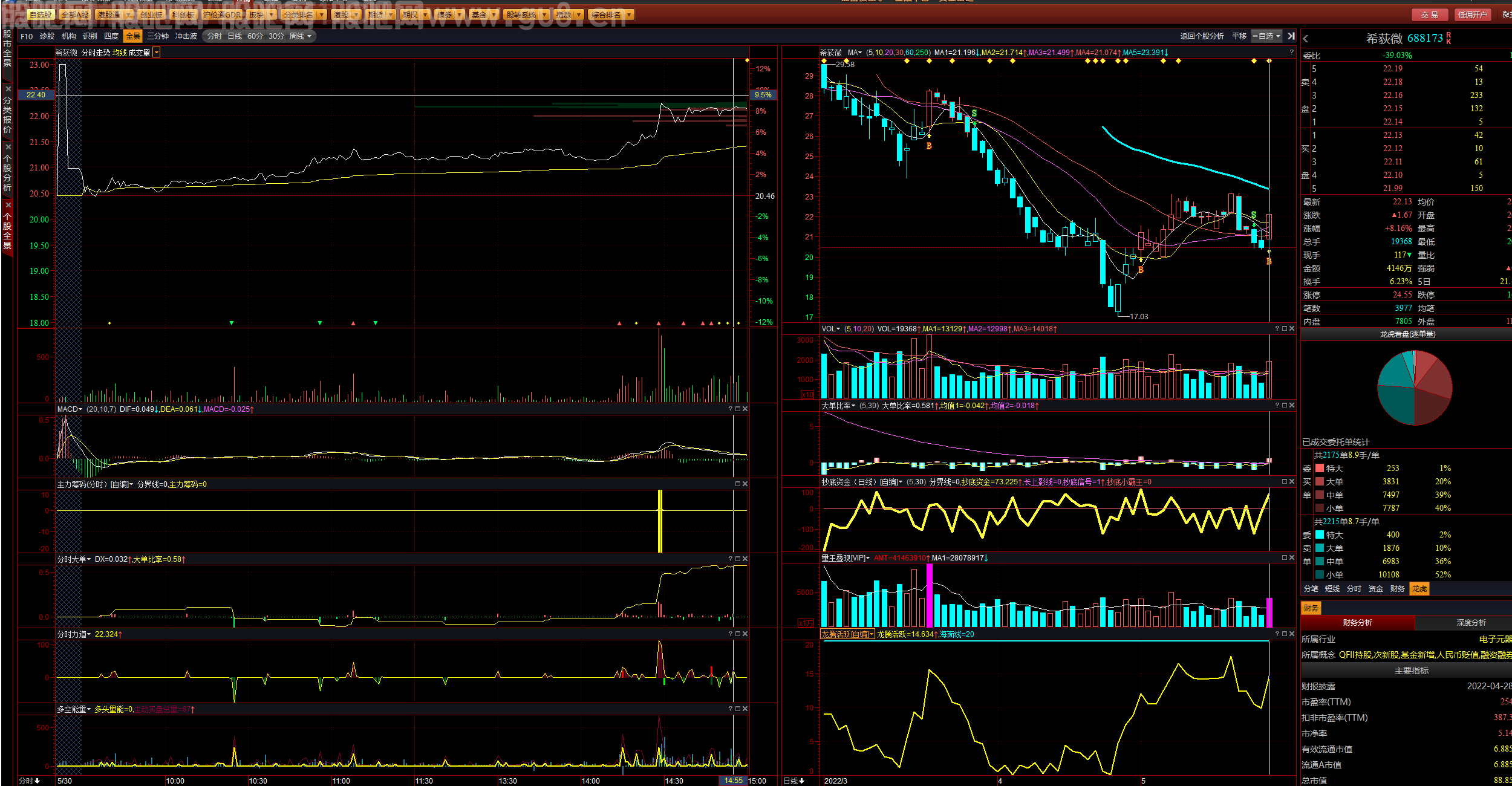This screenshot has height=786, width=1512.
Task: Open the 分时走势 chart options dropdown
Action: point(157,53)
